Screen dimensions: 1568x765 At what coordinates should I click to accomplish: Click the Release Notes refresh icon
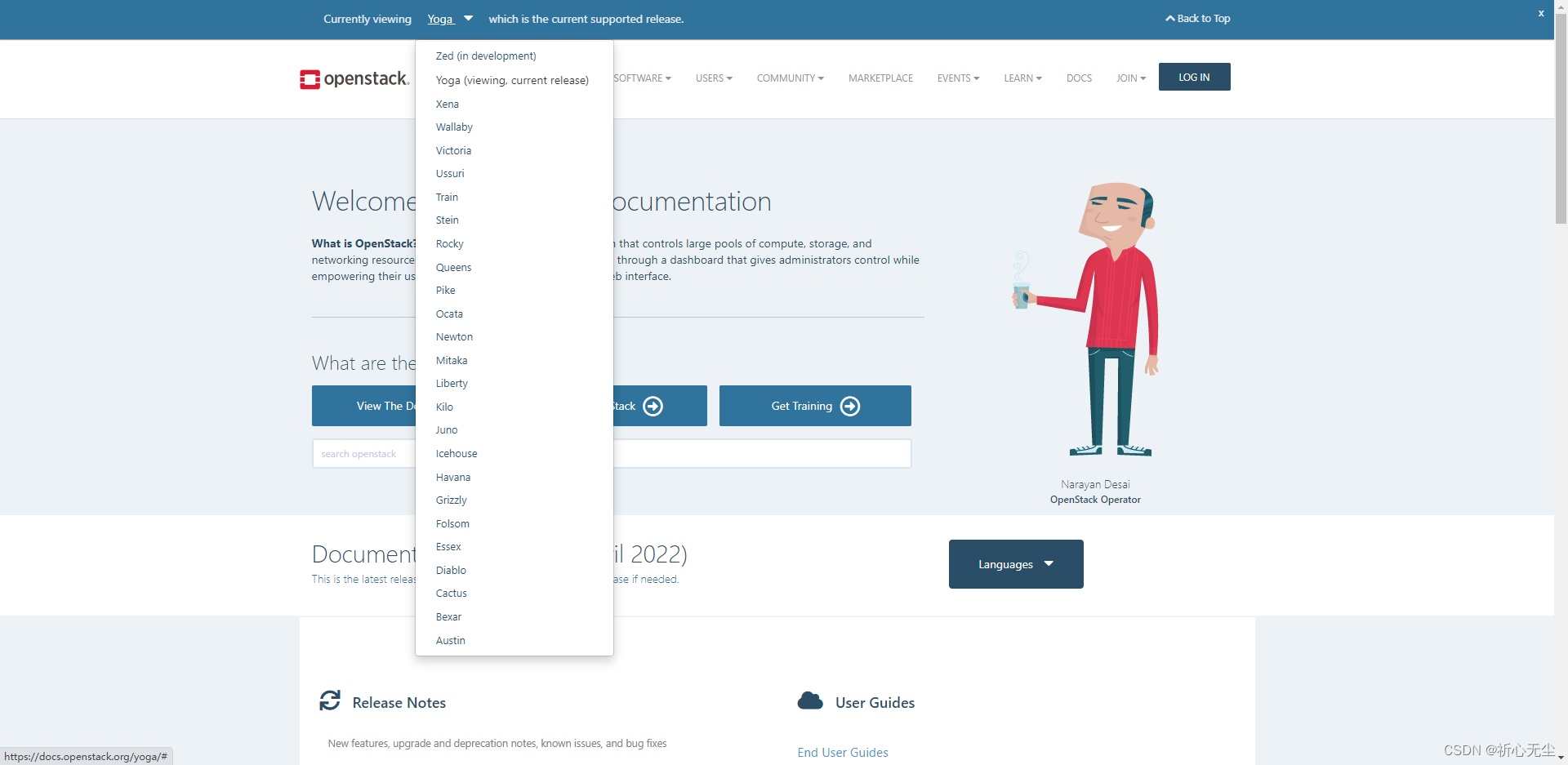coord(330,701)
